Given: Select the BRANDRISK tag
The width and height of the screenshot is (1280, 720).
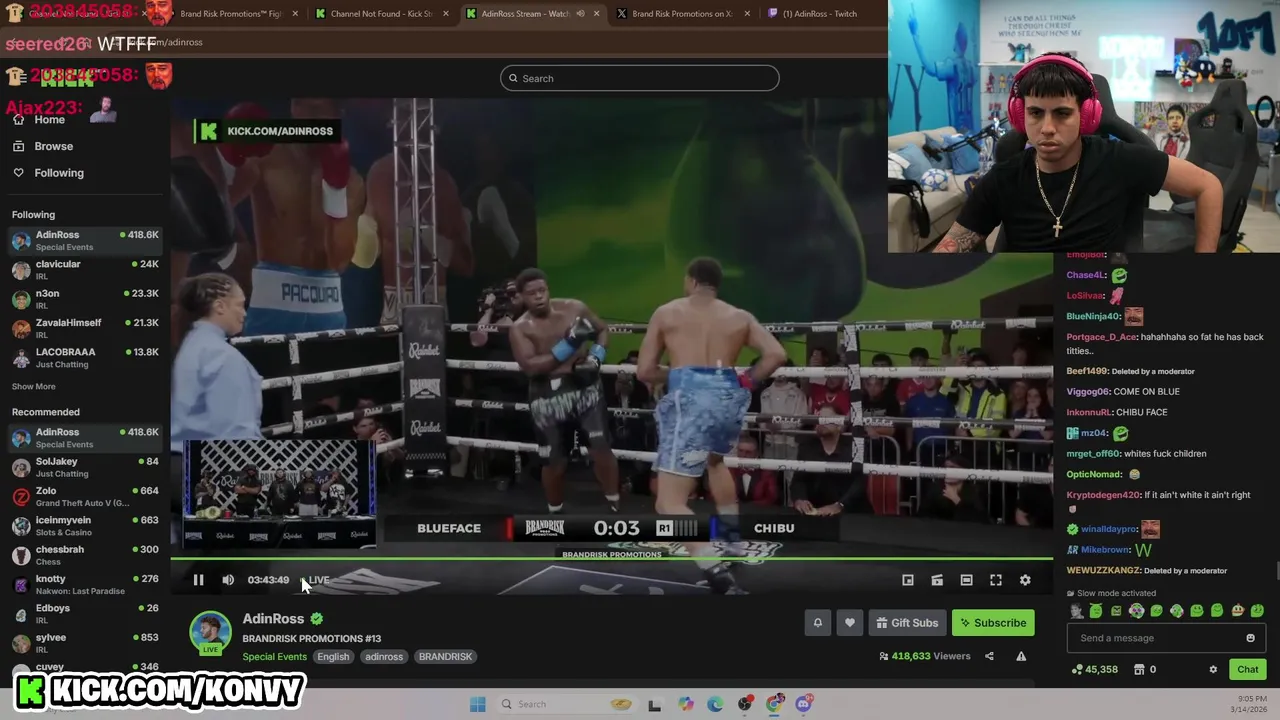Looking at the screenshot, I should (445, 657).
